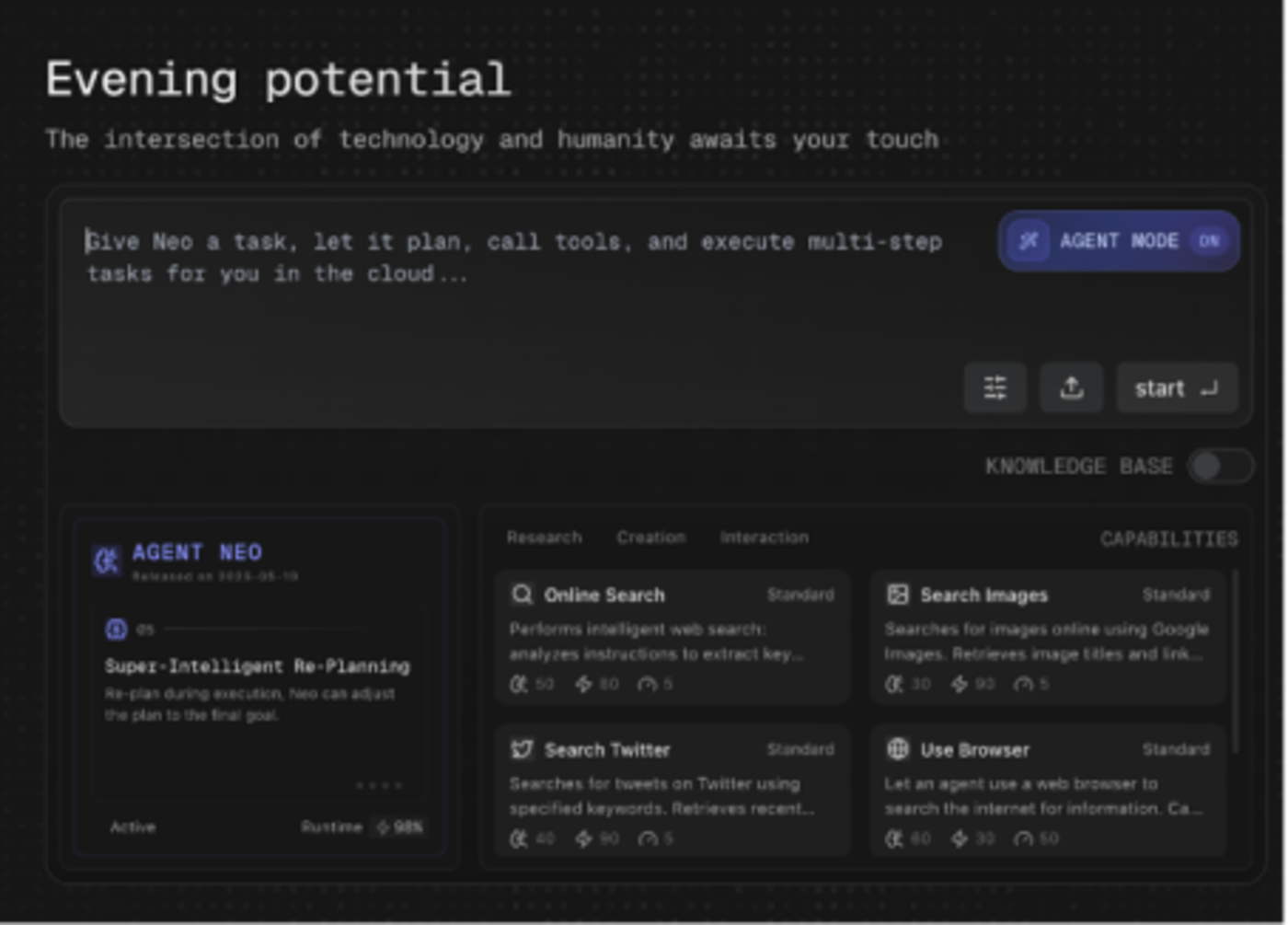Select the Search Images capability title
Image resolution: width=1288 pixels, height=925 pixels.
pyautogui.click(x=983, y=595)
